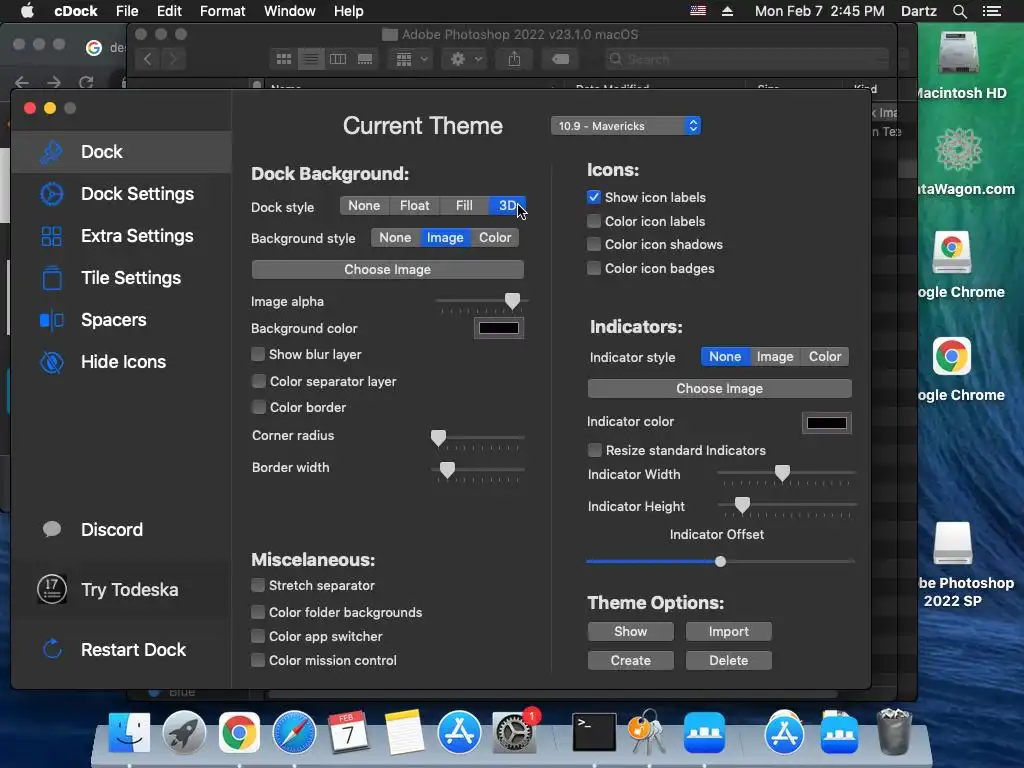Enable Color app switcher checkbox
1024x768 pixels.
click(x=258, y=636)
